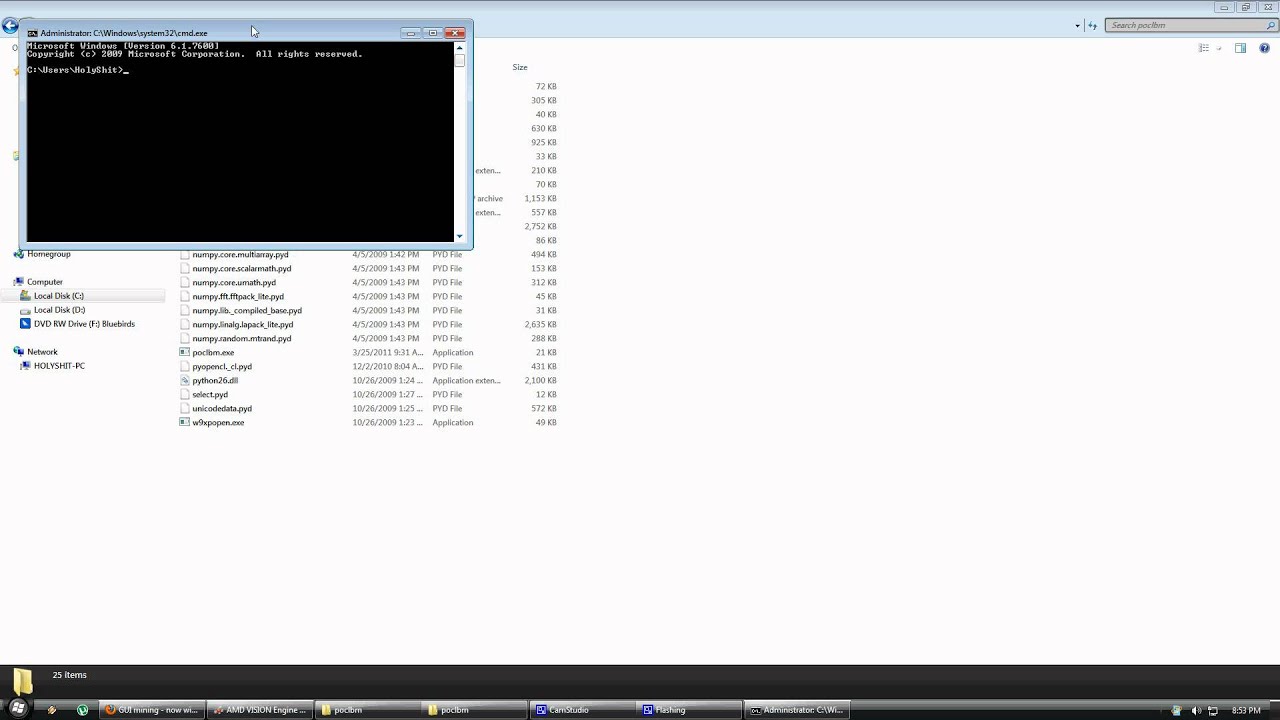Click inside the command prompt console area
Viewport: 1280px width, 720px height.
240,142
